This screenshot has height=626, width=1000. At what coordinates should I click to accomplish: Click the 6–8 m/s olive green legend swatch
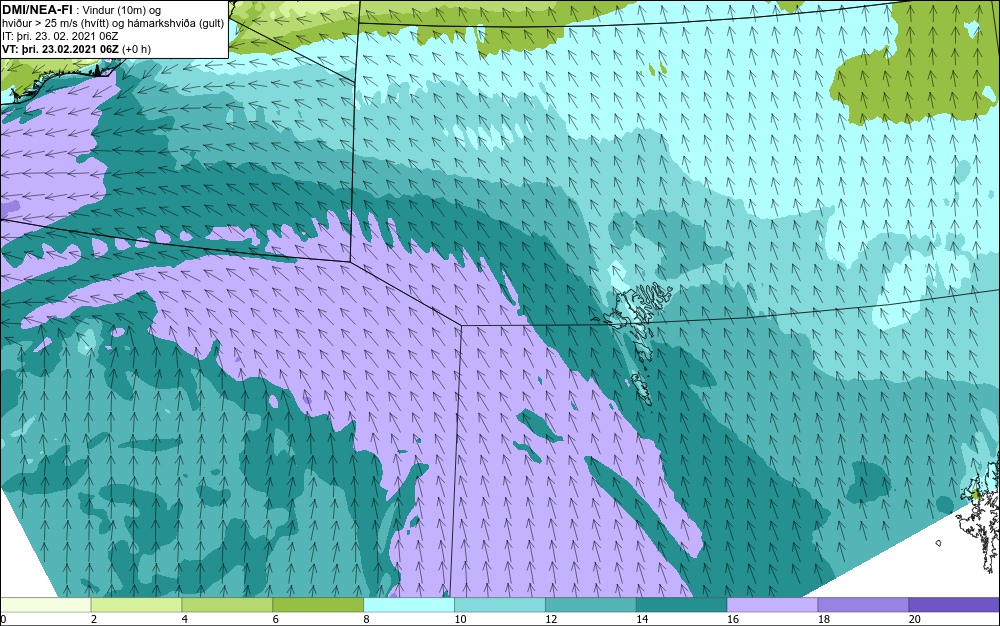click(318, 604)
